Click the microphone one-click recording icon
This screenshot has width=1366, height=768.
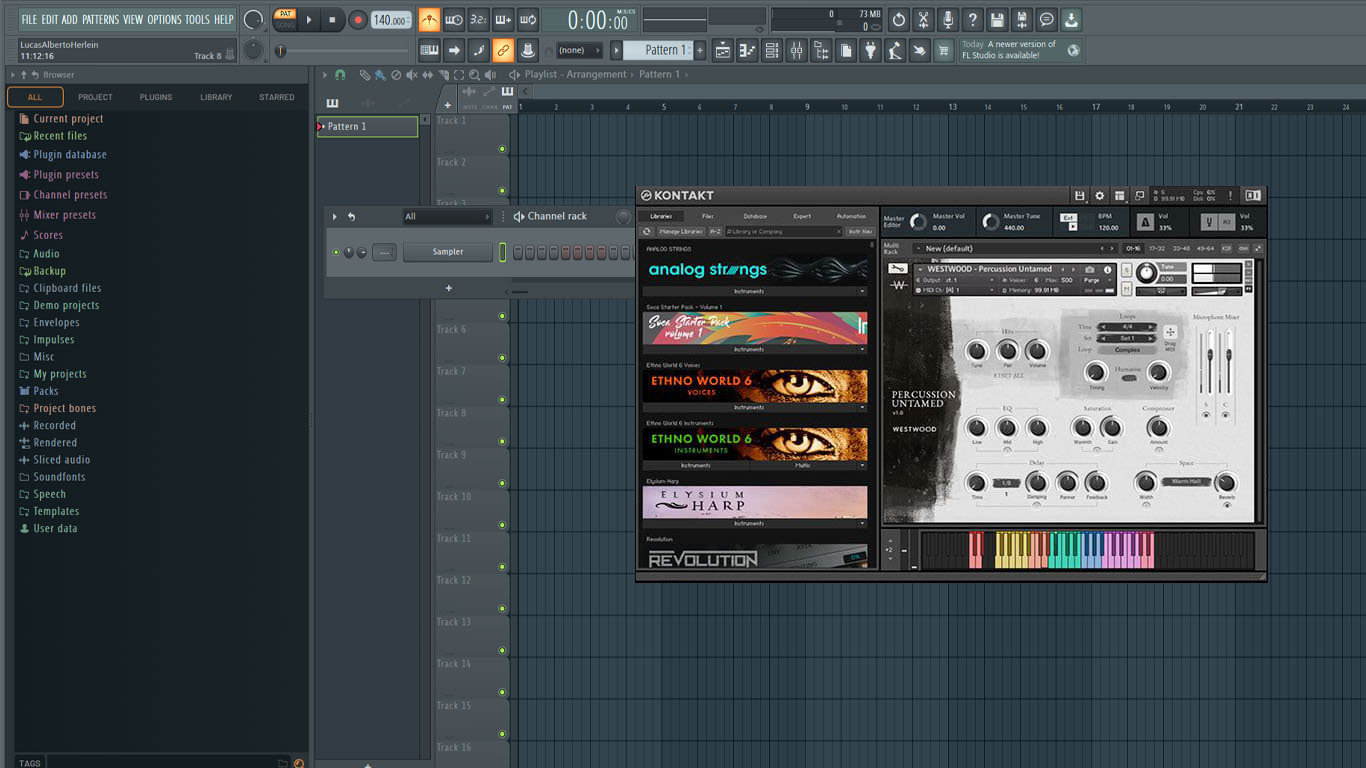[x=947, y=19]
